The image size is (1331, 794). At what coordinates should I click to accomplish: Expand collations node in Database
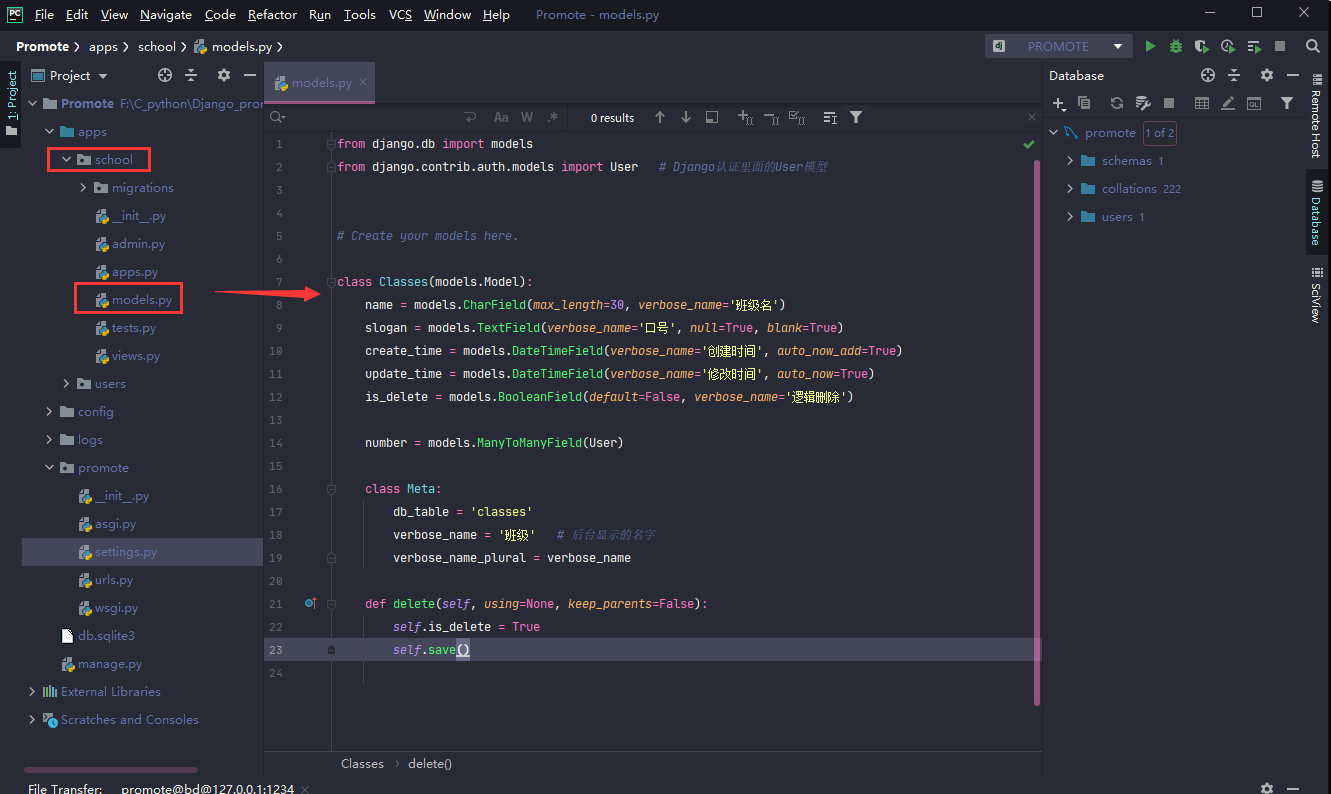click(1070, 188)
